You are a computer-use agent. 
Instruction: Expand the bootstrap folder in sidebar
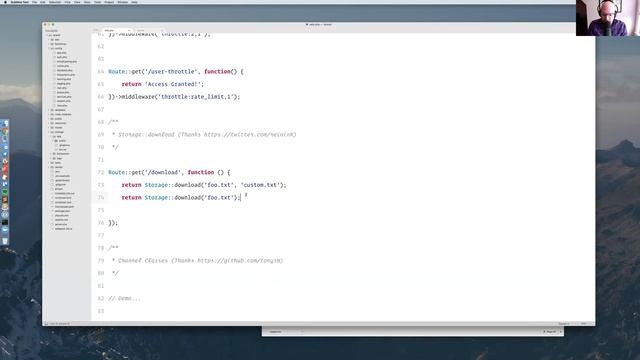tap(49, 44)
